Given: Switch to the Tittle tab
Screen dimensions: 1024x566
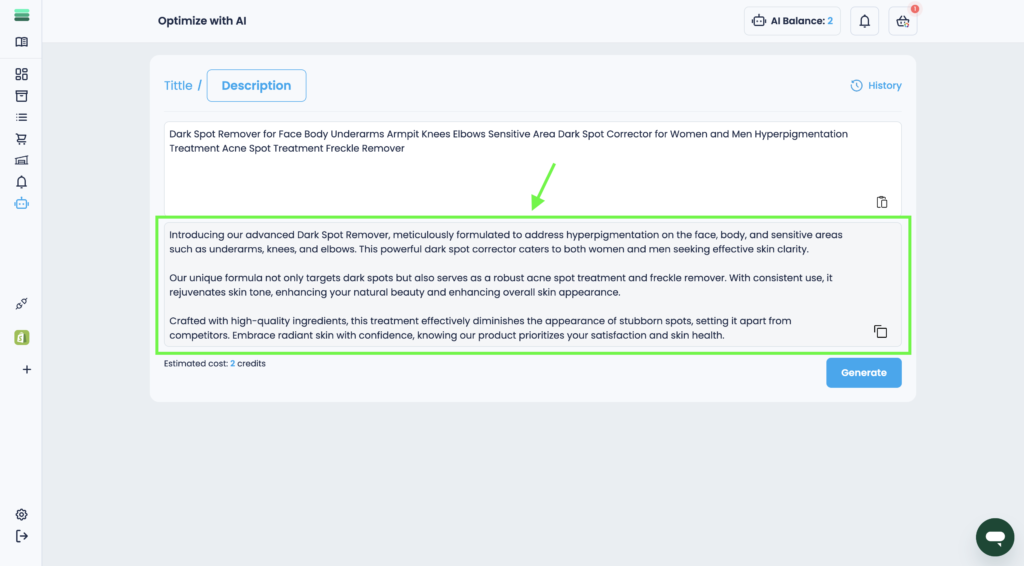Looking at the screenshot, I should [x=178, y=86].
